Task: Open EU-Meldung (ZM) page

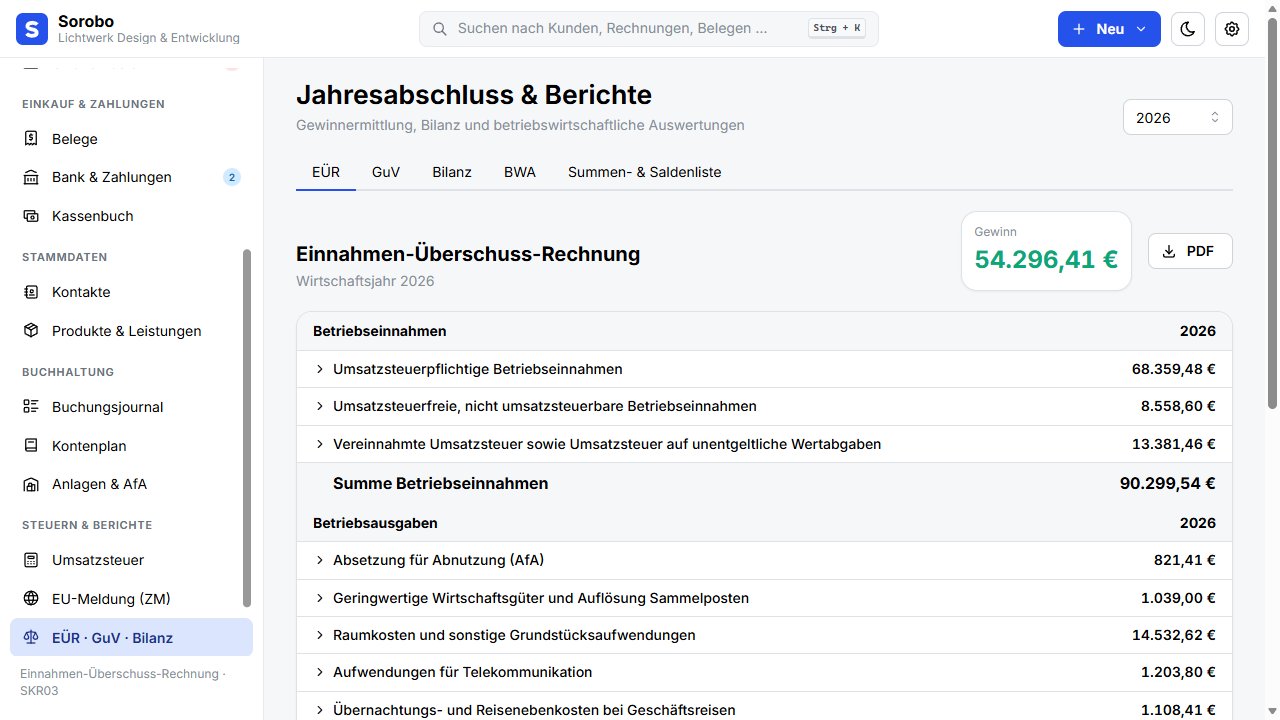Action: [x=131, y=599]
